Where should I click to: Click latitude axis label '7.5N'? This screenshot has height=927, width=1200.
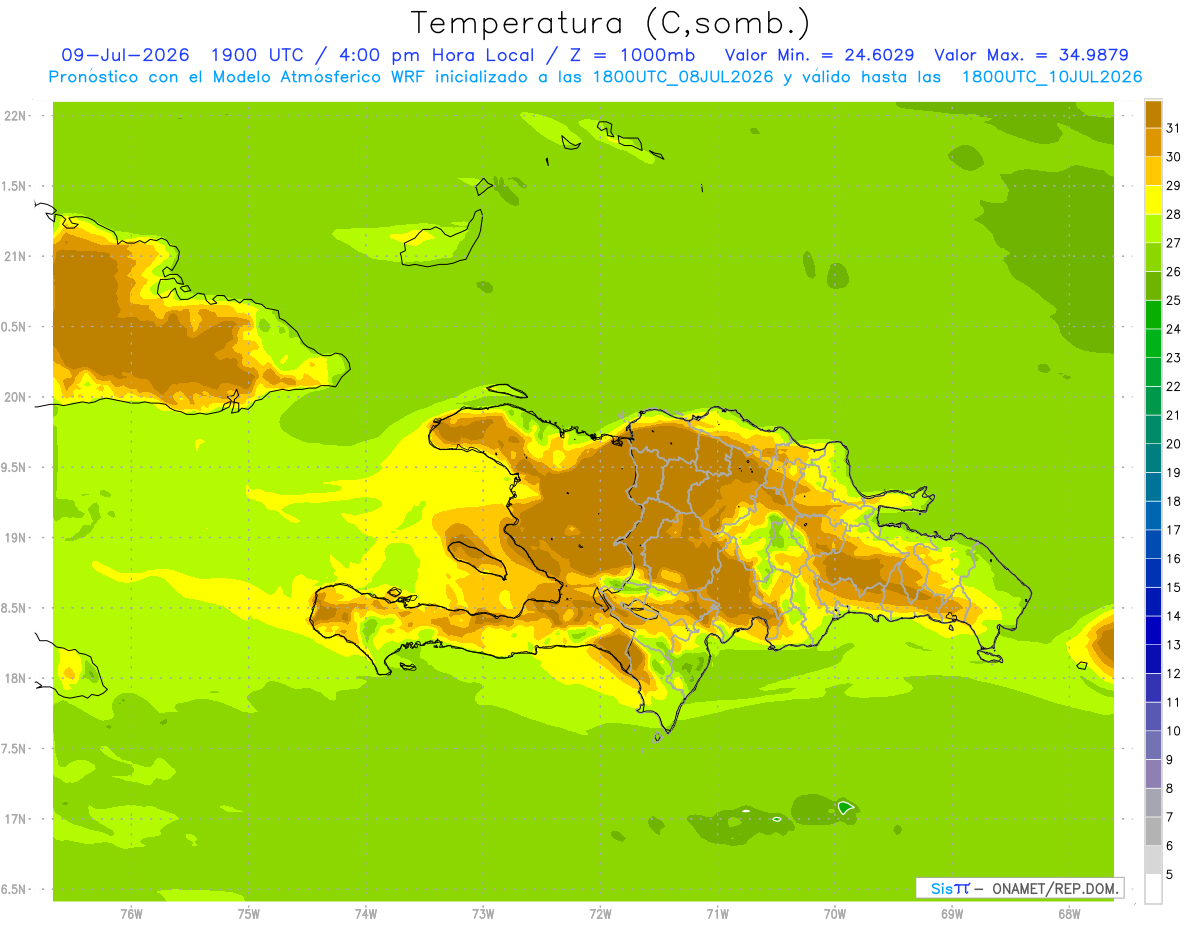click(14, 749)
